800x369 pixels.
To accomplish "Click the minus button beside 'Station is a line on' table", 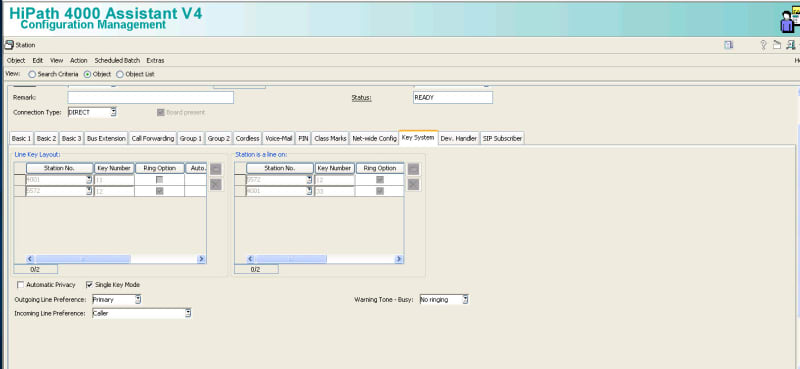I will (413, 169).
